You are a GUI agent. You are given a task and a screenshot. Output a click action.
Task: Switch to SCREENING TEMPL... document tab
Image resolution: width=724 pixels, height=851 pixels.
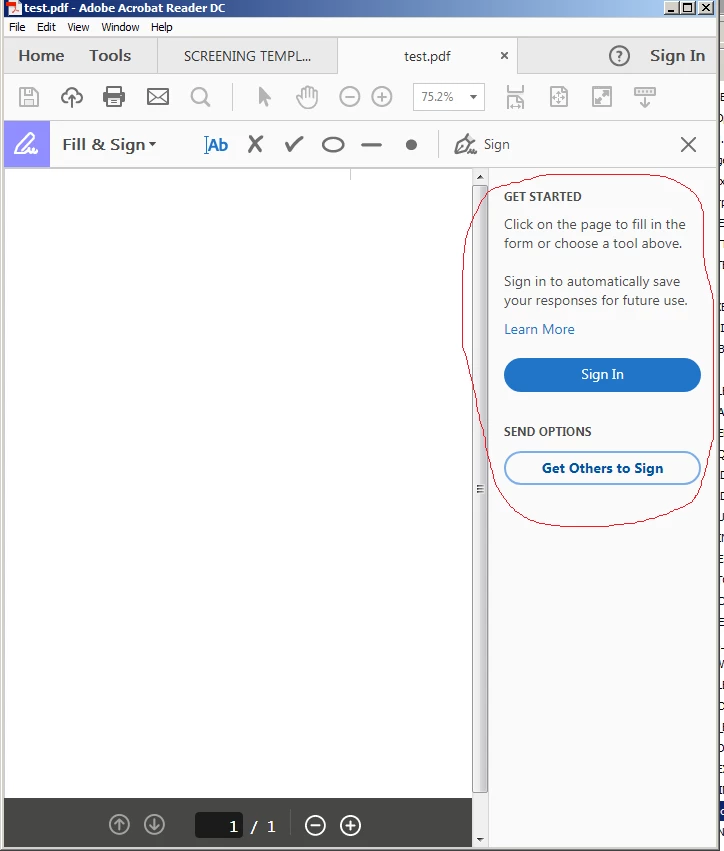tap(247, 56)
